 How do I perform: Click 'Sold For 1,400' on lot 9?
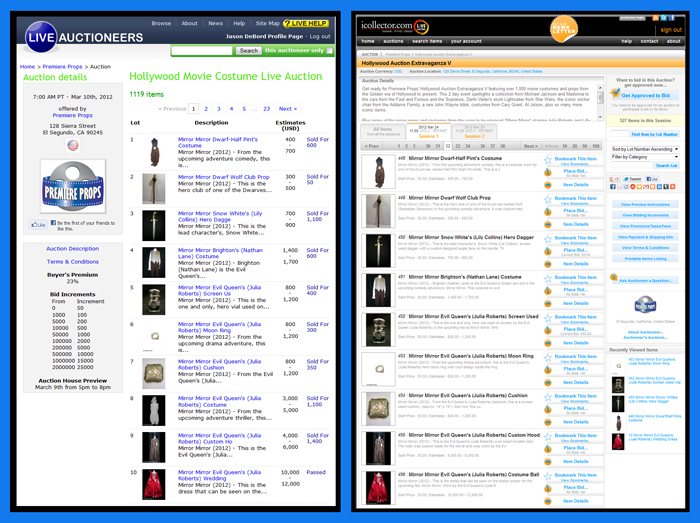(317, 438)
